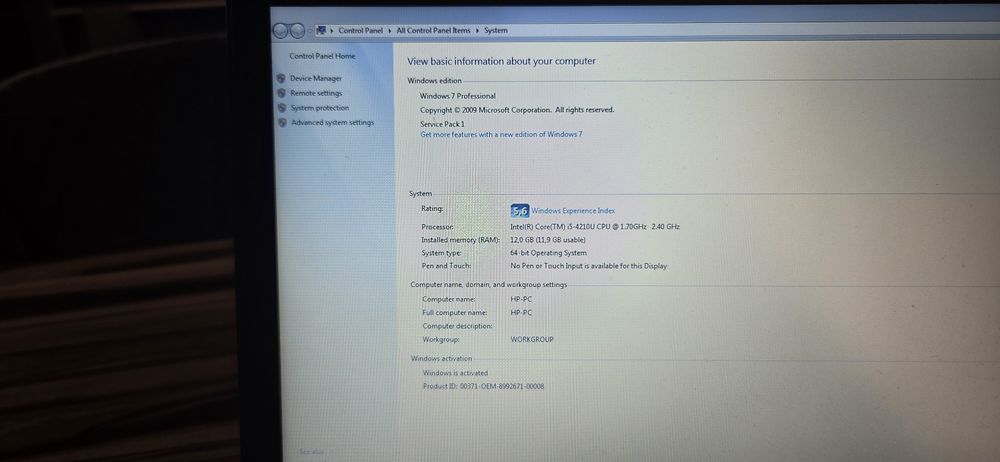Click the 'Windows 7 Professional' text

pyautogui.click(x=457, y=96)
